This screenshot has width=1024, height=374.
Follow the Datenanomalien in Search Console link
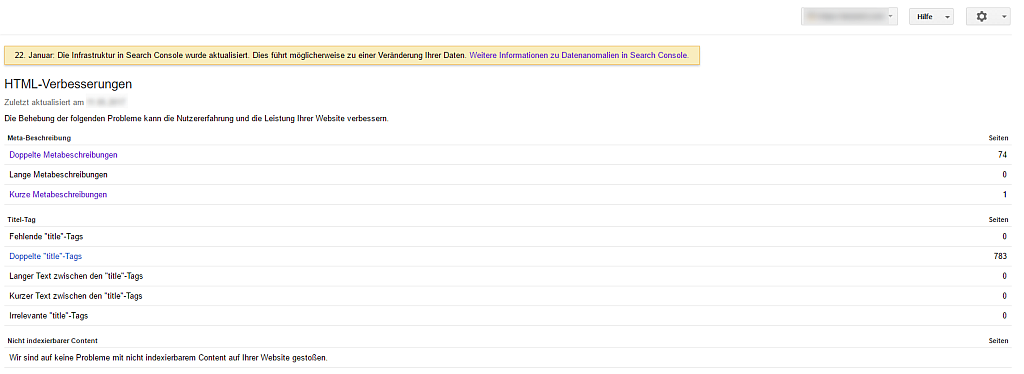tap(579, 55)
